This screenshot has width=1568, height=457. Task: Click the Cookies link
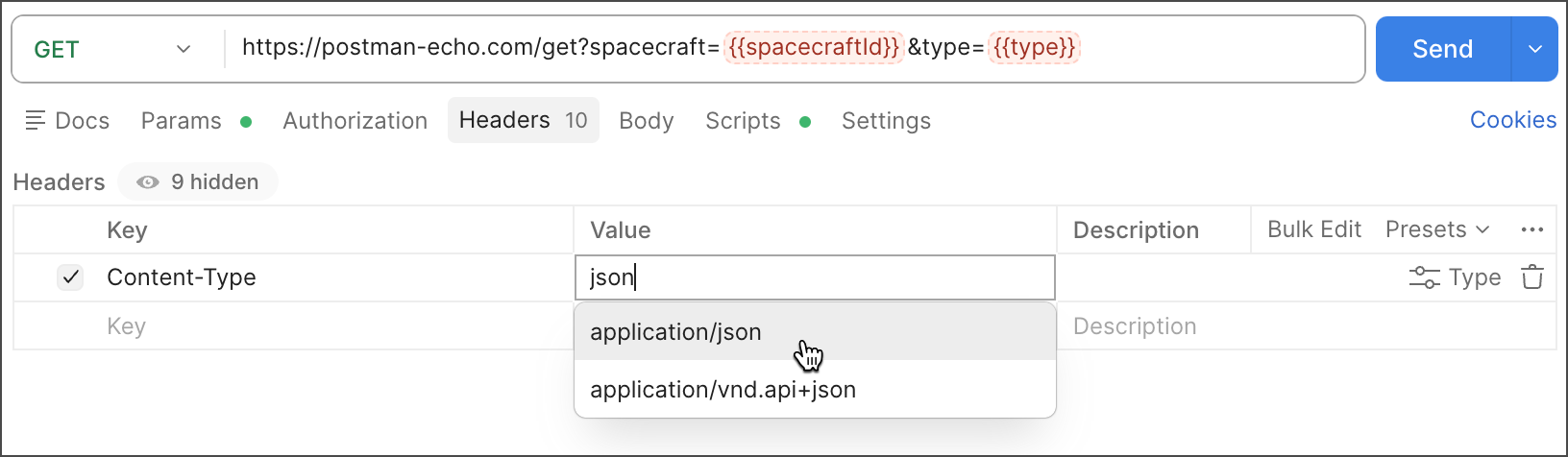(x=1512, y=120)
